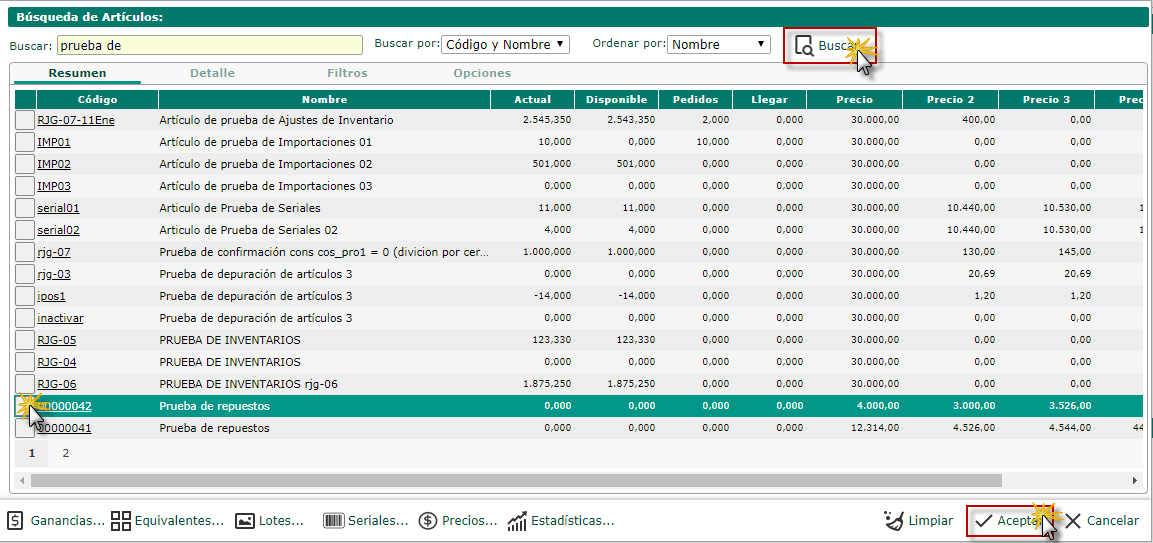The width and height of the screenshot is (1153, 543).
Task: Open the Filtros tab
Action: 347,73
